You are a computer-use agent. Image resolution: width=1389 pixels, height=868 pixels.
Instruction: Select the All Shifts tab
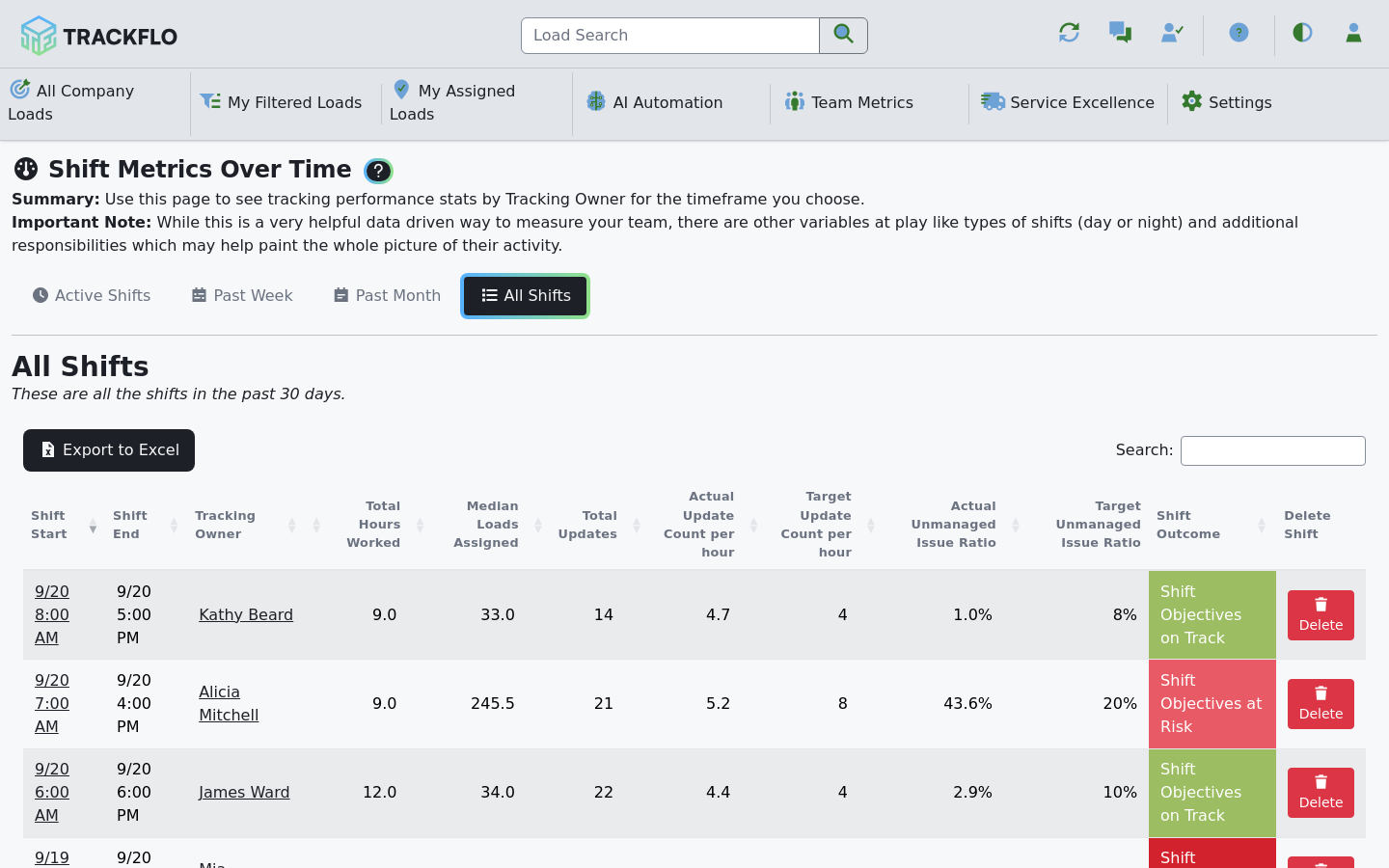(526, 296)
